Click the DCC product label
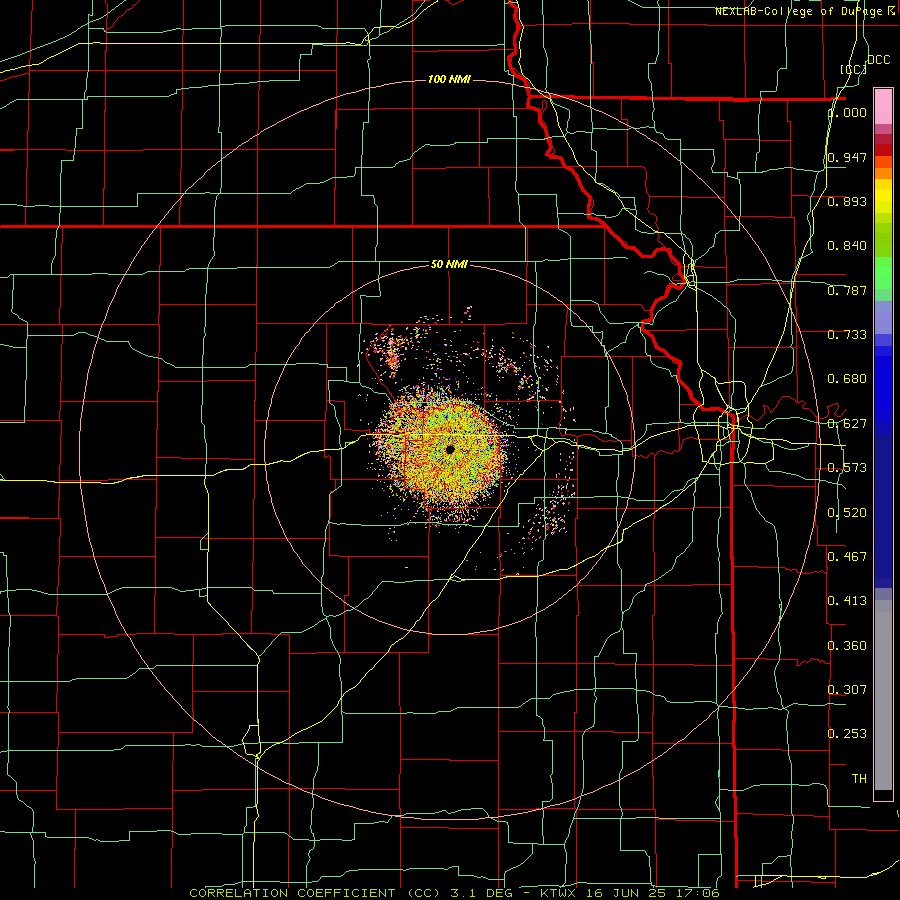This screenshot has height=900, width=900. pos(878,60)
